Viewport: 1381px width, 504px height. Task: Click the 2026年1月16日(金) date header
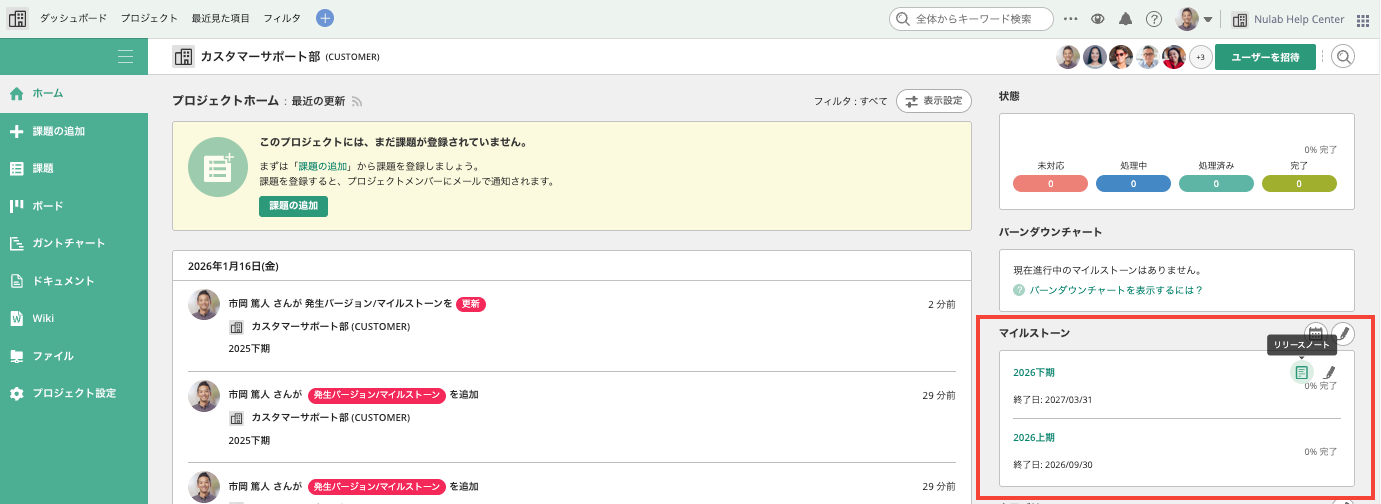click(x=233, y=266)
